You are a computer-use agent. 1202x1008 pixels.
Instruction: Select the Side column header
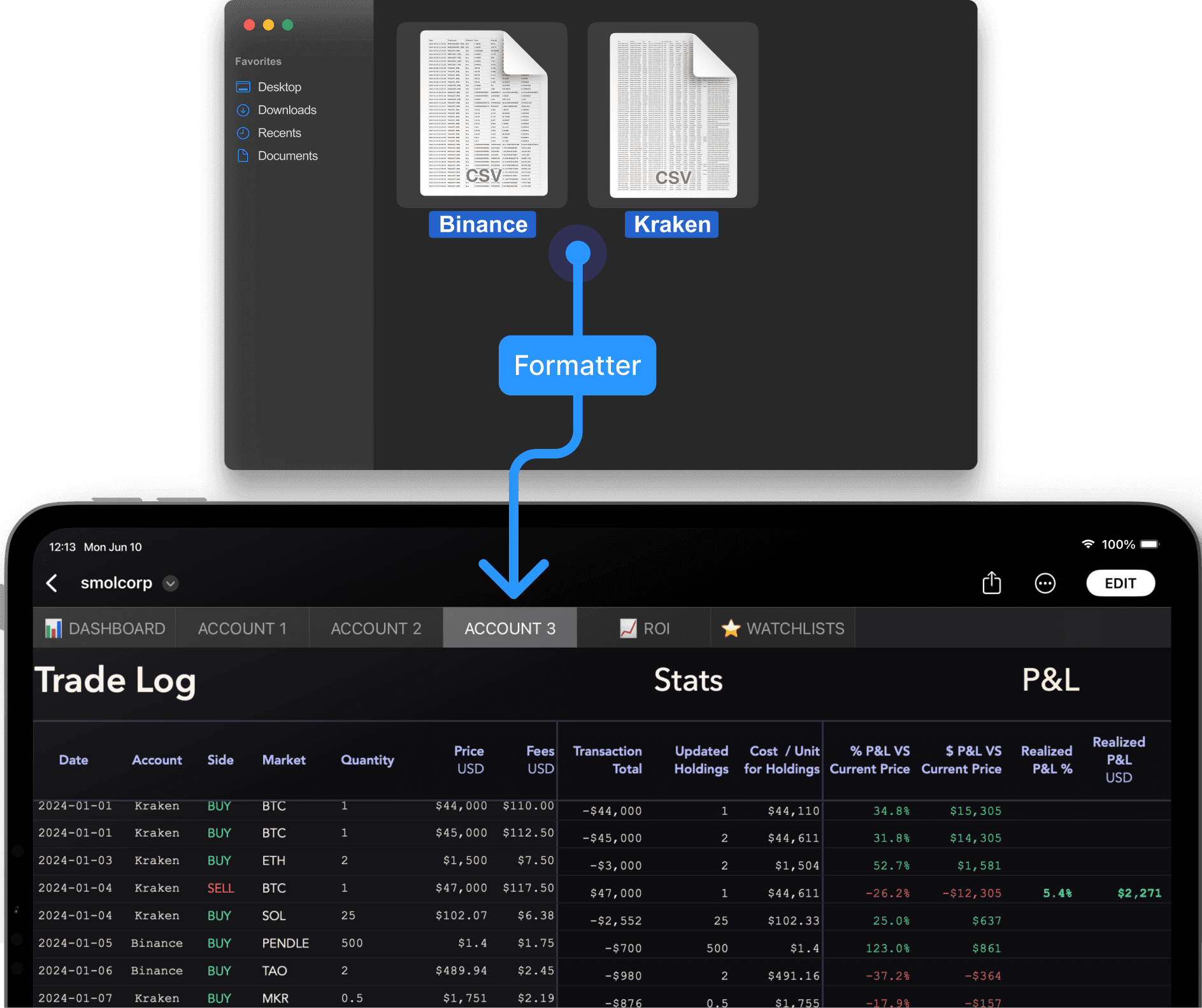click(x=220, y=760)
